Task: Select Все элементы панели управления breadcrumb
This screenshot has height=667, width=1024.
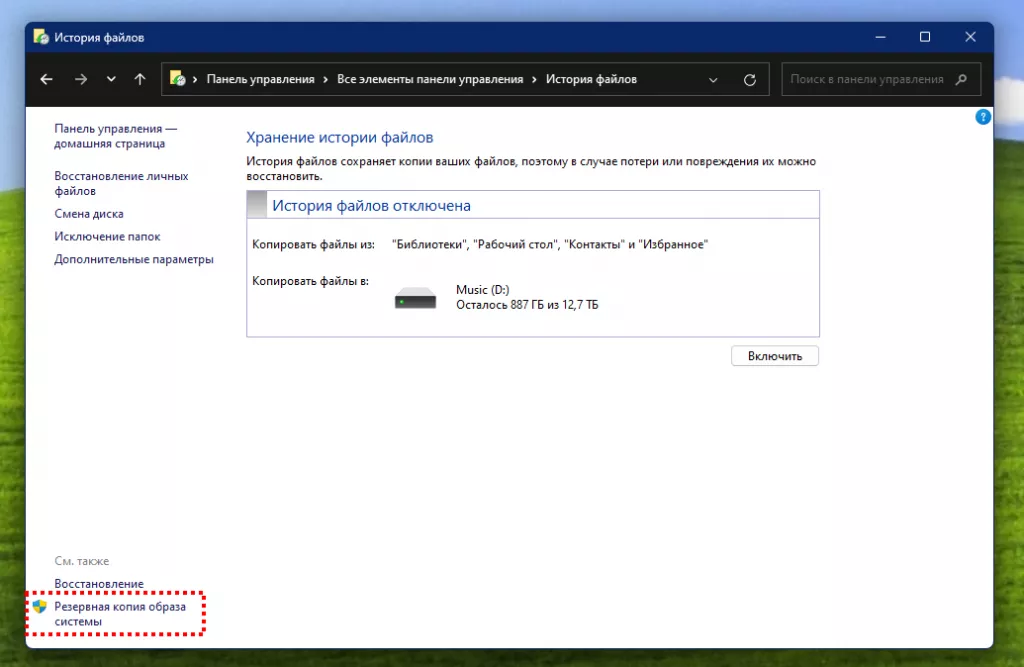Action: point(430,80)
